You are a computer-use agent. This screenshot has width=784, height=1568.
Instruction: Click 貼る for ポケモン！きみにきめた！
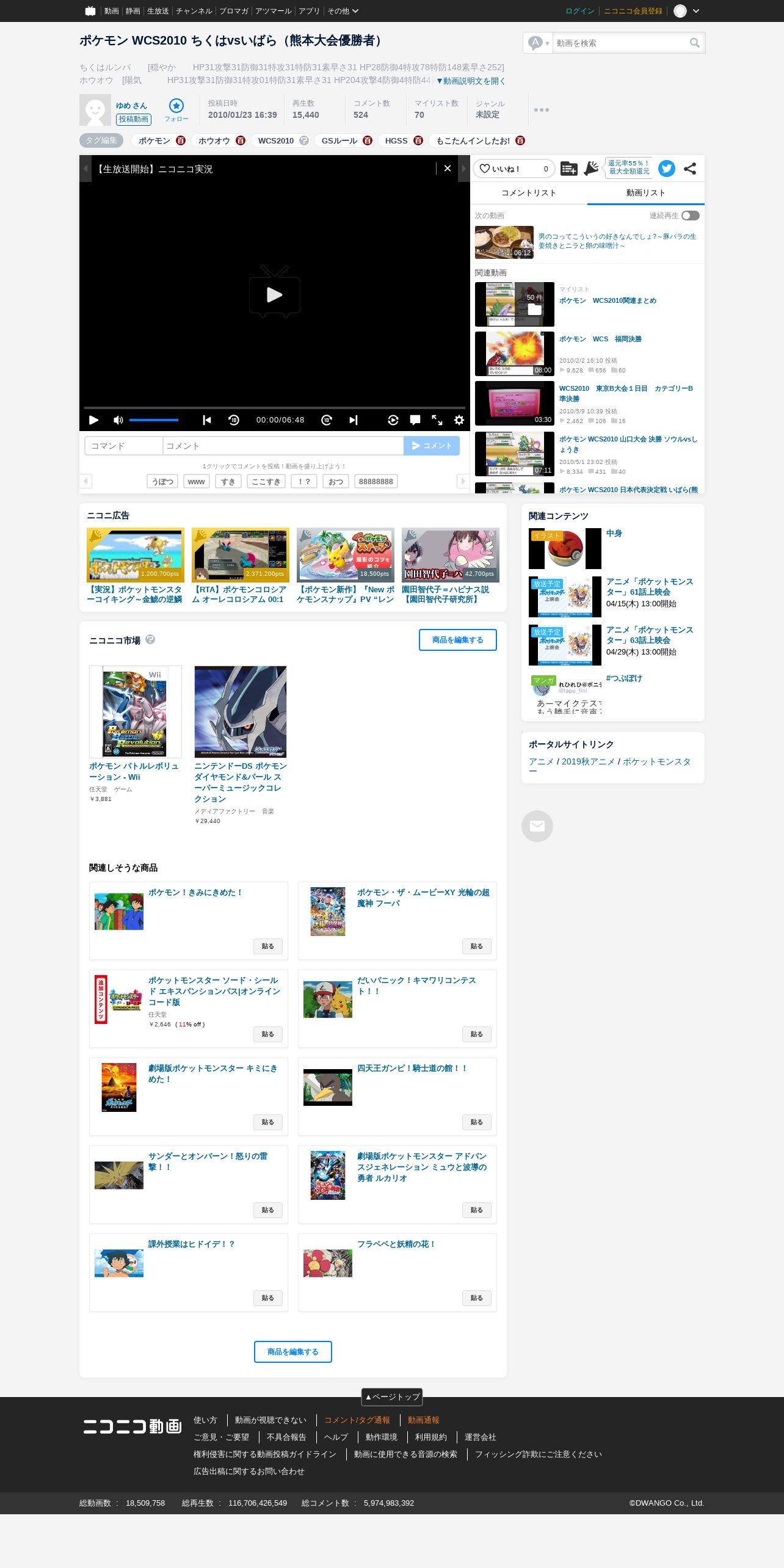point(268,946)
